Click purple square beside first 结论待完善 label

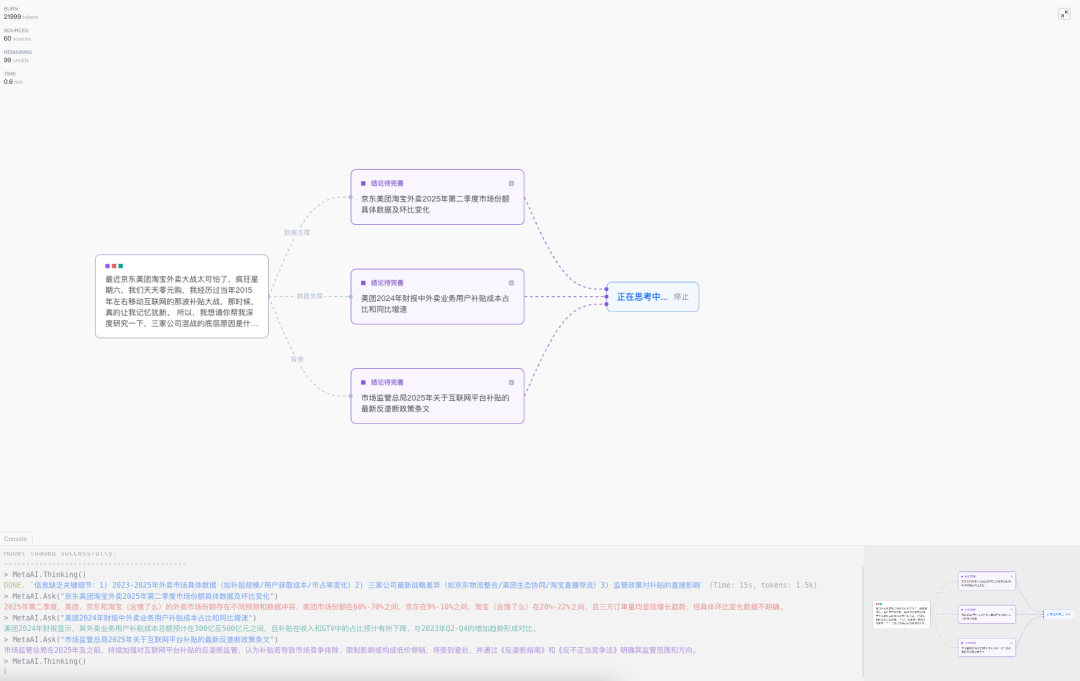coord(363,183)
